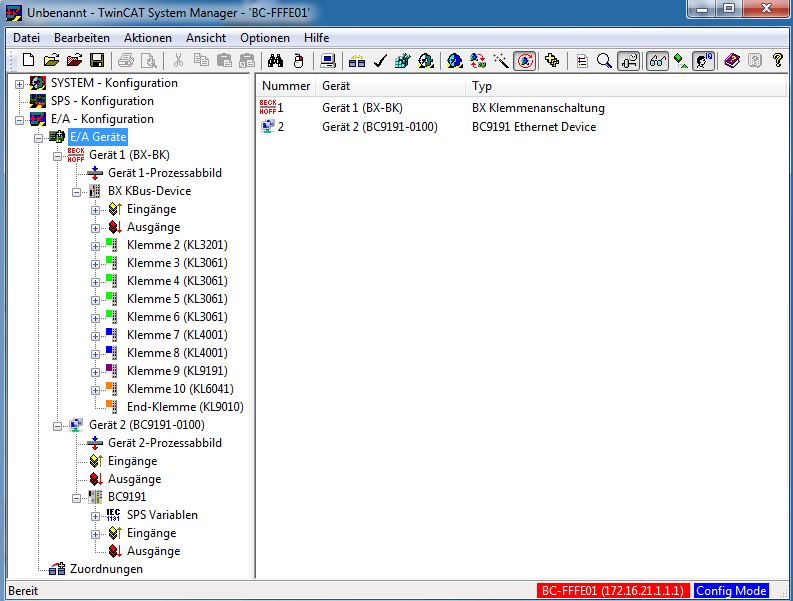Click the Paste clipboard icon
The image size is (793, 601).
tap(224, 61)
